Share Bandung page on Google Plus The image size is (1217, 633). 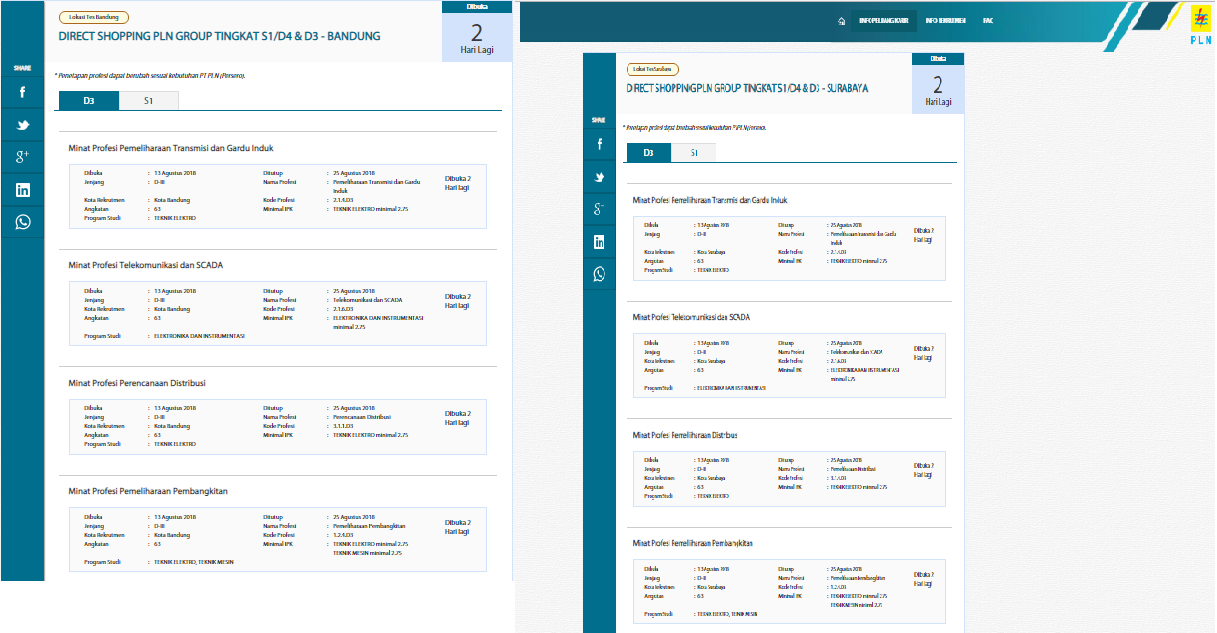(x=22, y=157)
